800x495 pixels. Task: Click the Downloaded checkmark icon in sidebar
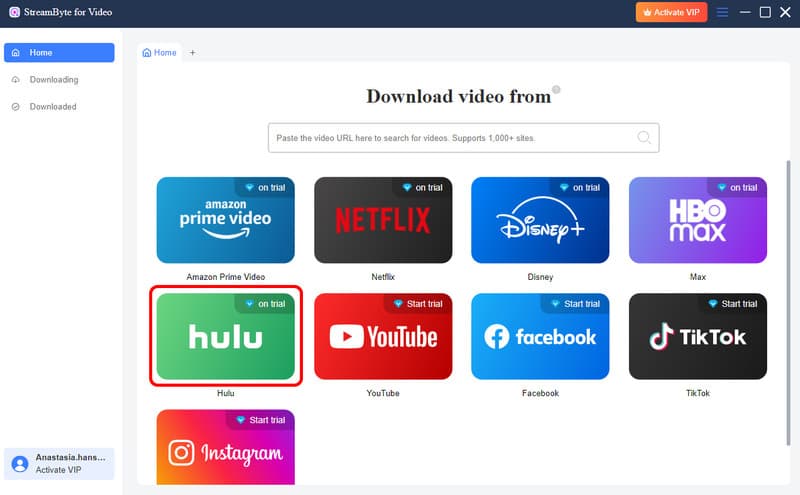[x=16, y=107]
